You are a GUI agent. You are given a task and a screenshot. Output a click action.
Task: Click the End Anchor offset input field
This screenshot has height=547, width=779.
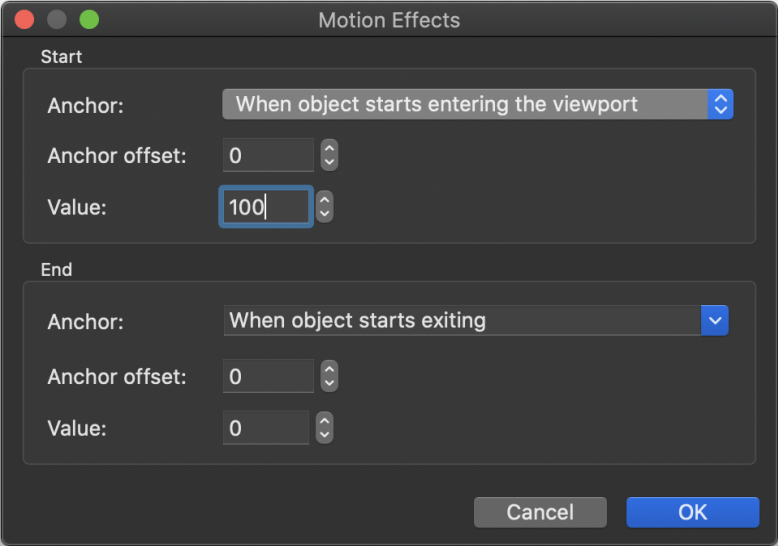(x=268, y=377)
